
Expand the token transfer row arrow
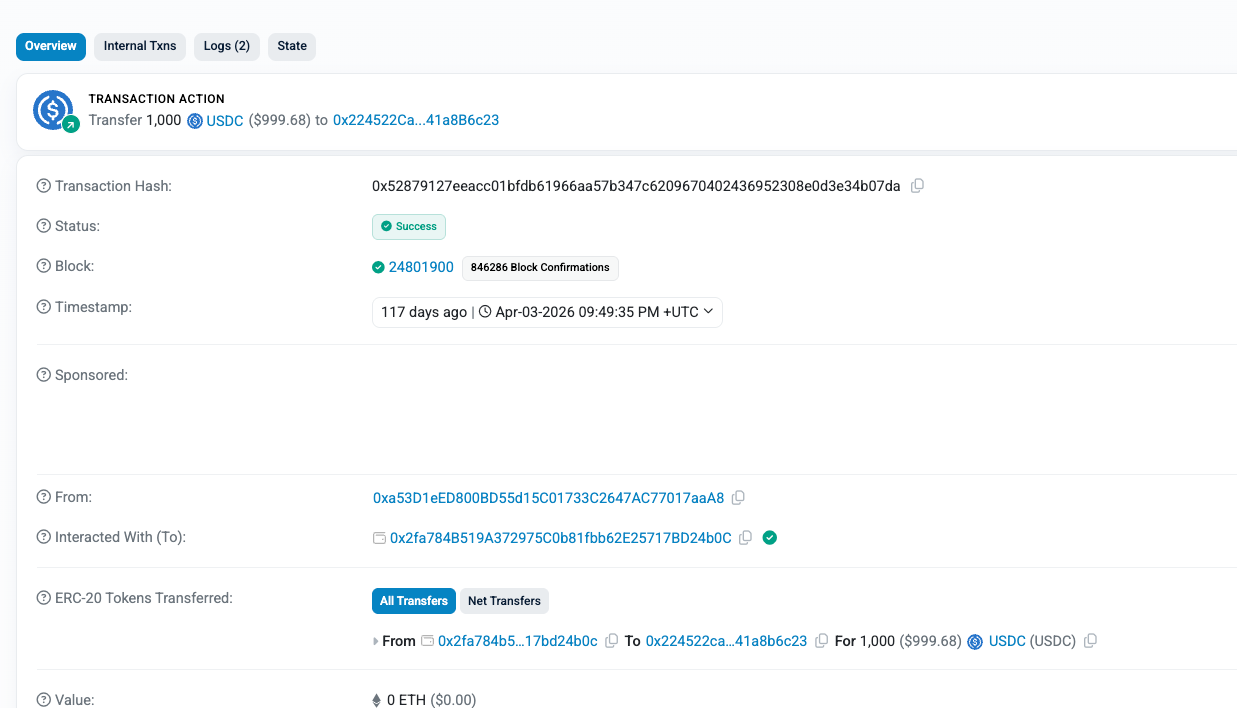pyautogui.click(x=376, y=641)
